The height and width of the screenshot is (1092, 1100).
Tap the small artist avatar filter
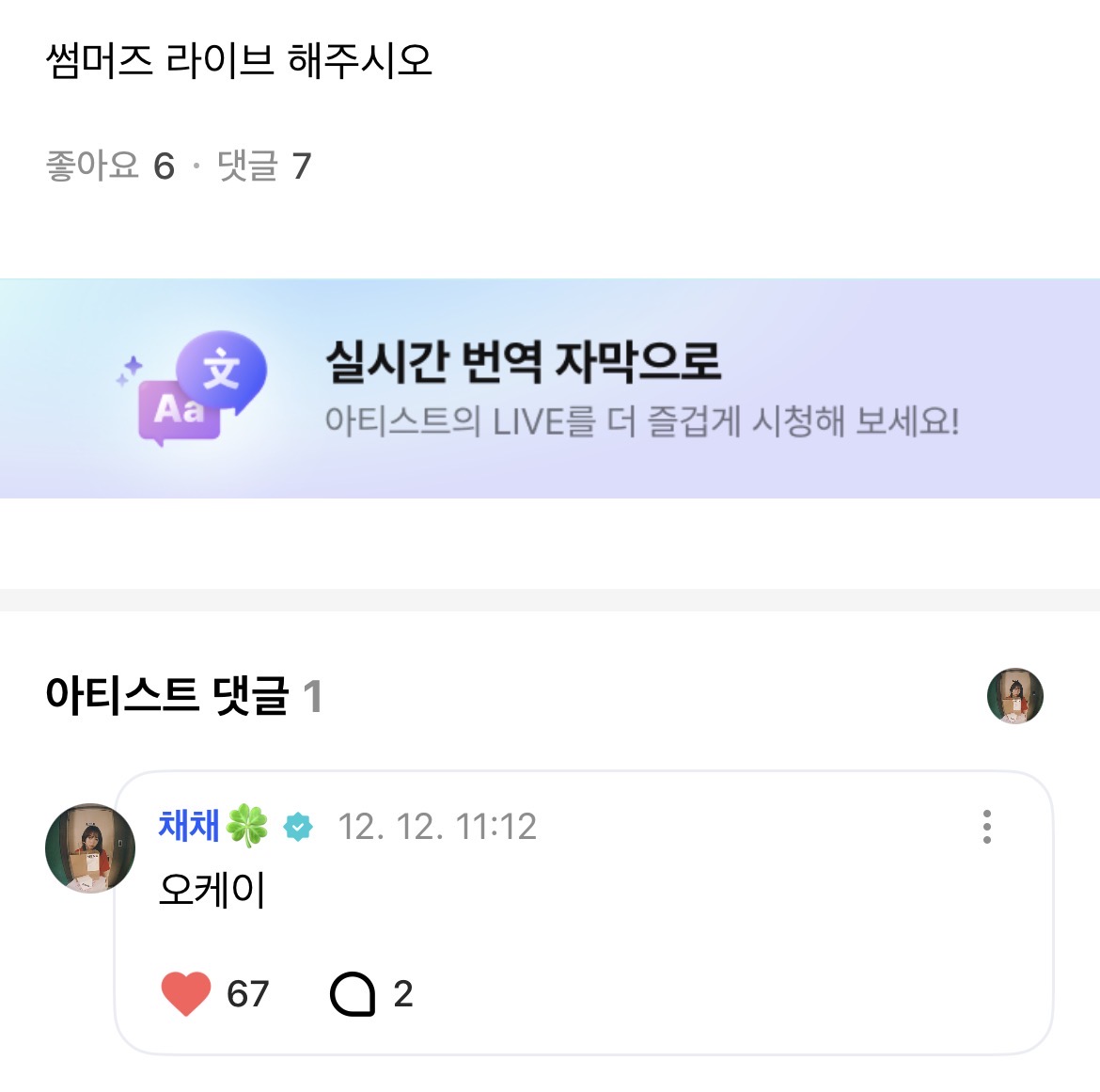(x=1014, y=696)
